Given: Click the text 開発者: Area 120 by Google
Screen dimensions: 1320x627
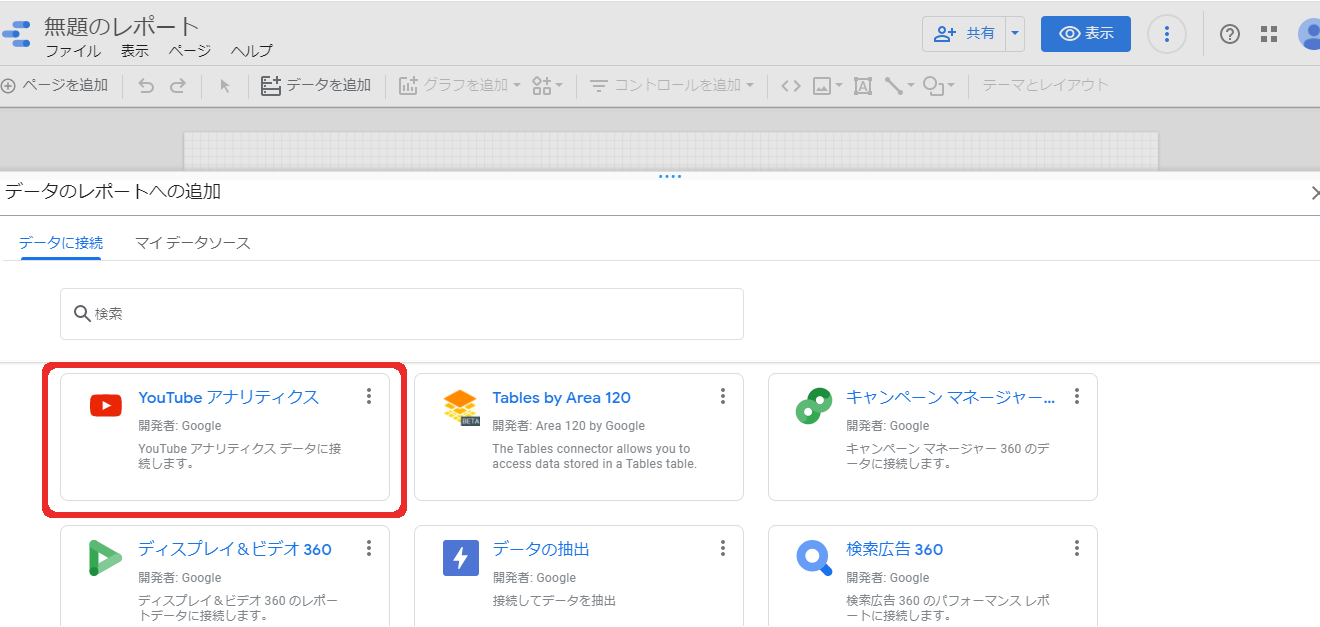Looking at the screenshot, I should (568, 426).
